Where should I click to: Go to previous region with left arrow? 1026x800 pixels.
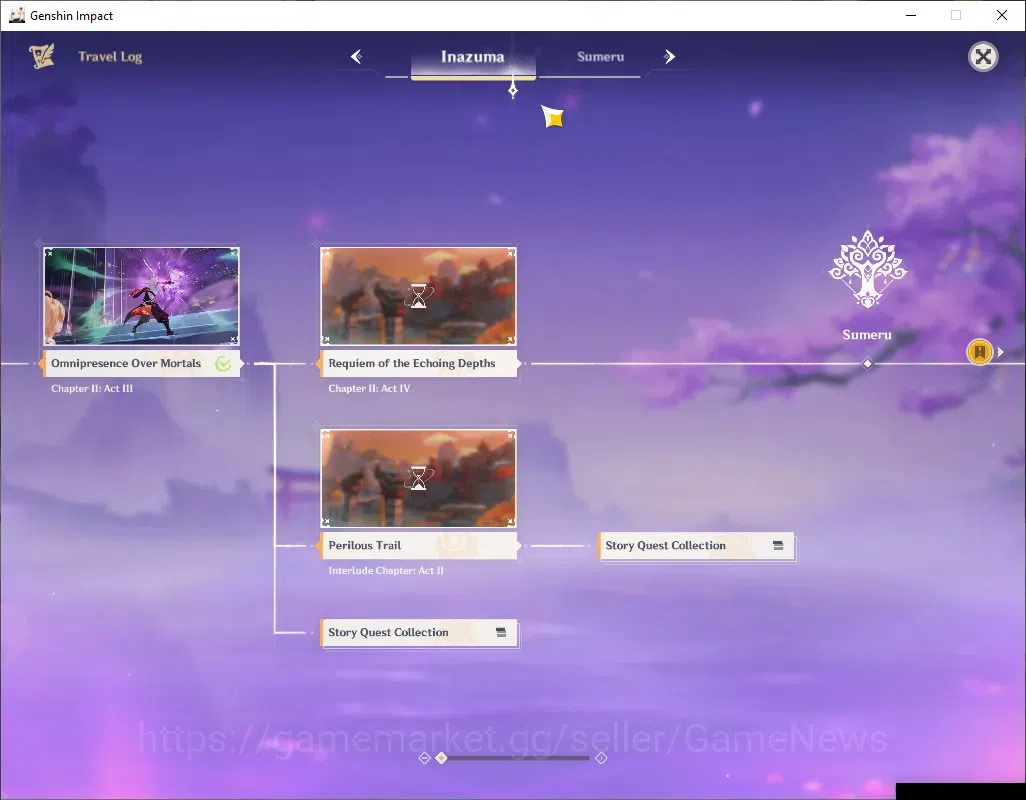click(x=357, y=57)
